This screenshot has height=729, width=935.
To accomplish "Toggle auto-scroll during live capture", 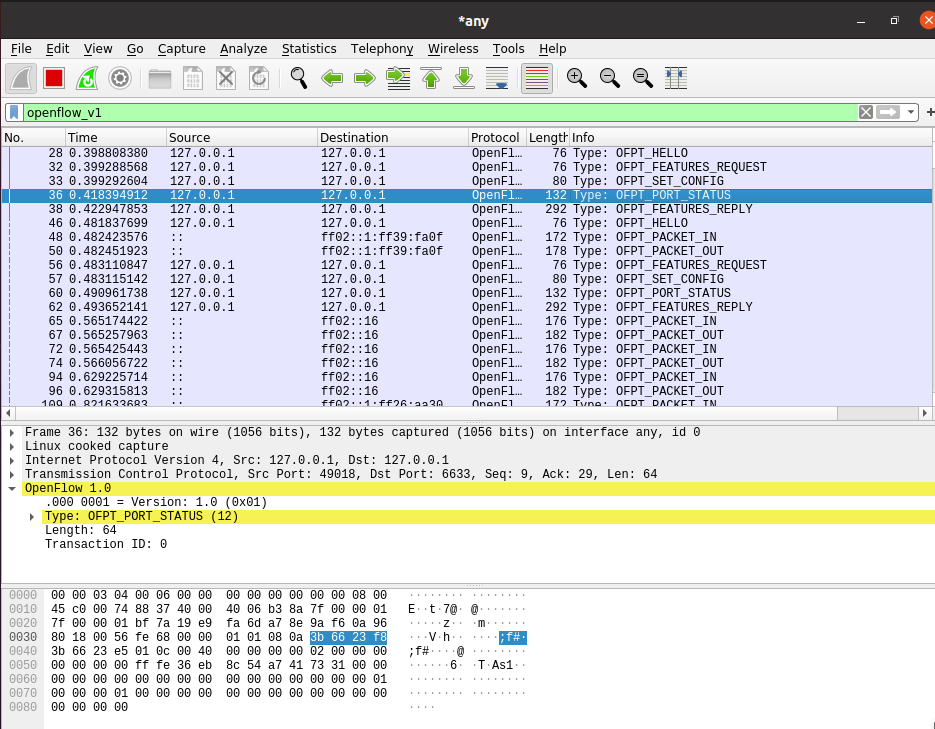I will coord(496,78).
